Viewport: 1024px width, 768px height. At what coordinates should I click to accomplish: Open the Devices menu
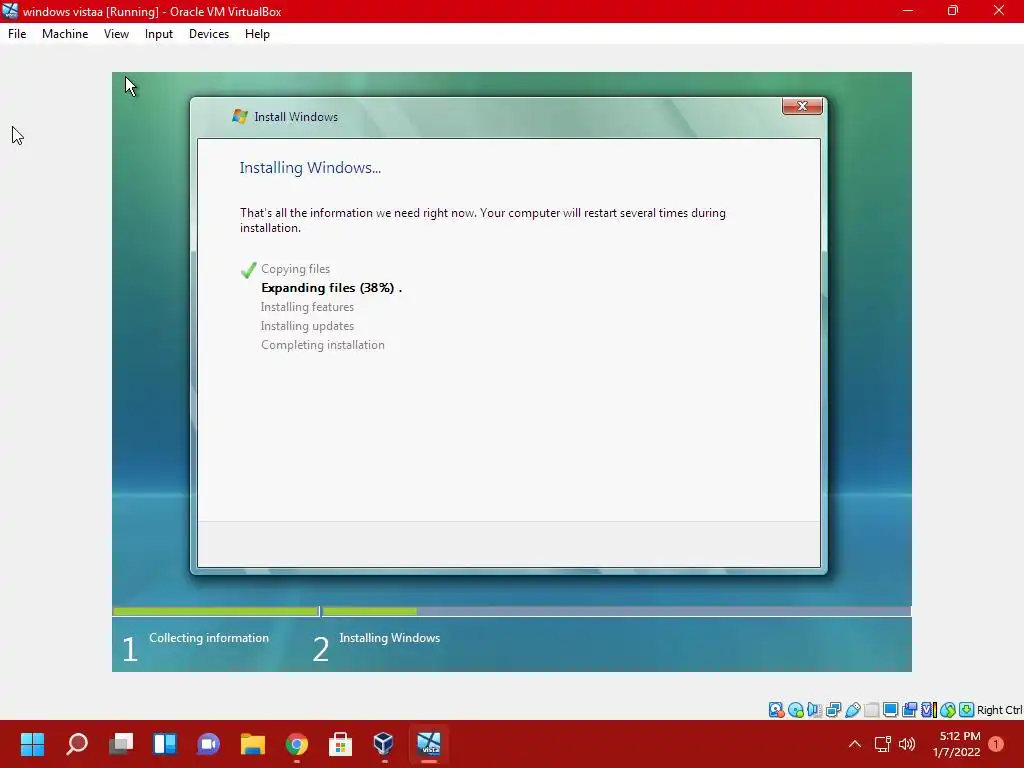coord(209,34)
